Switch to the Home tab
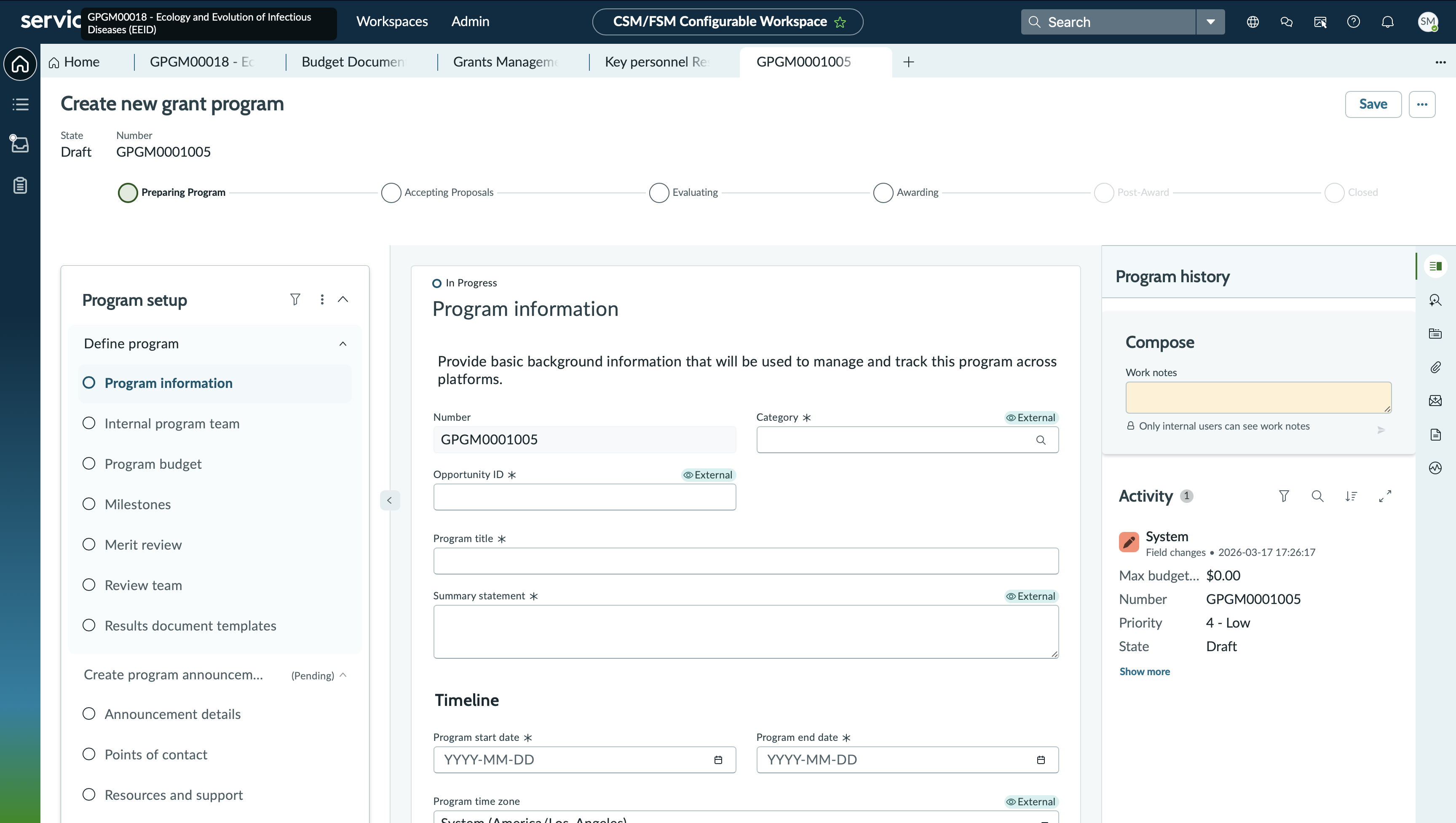 74,62
